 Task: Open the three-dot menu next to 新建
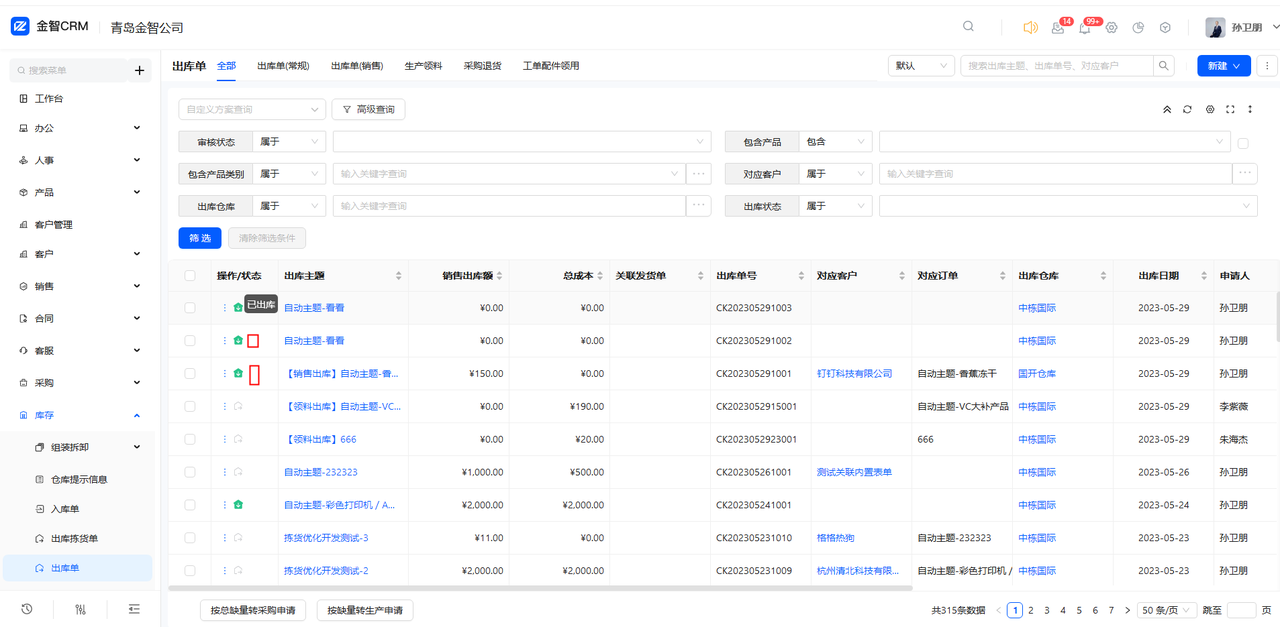1267,66
